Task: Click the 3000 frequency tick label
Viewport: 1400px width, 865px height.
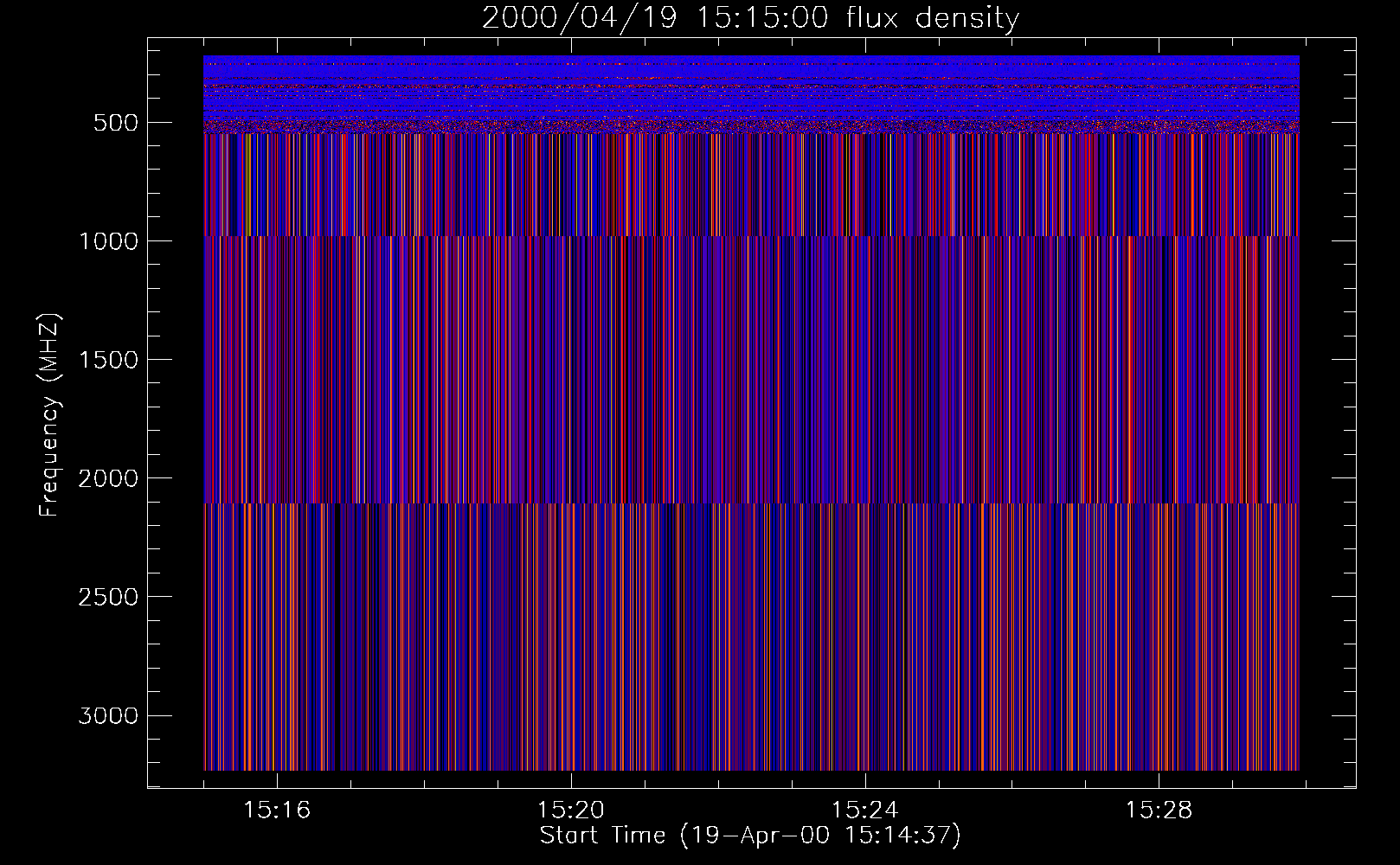Action: pos(108,715)
